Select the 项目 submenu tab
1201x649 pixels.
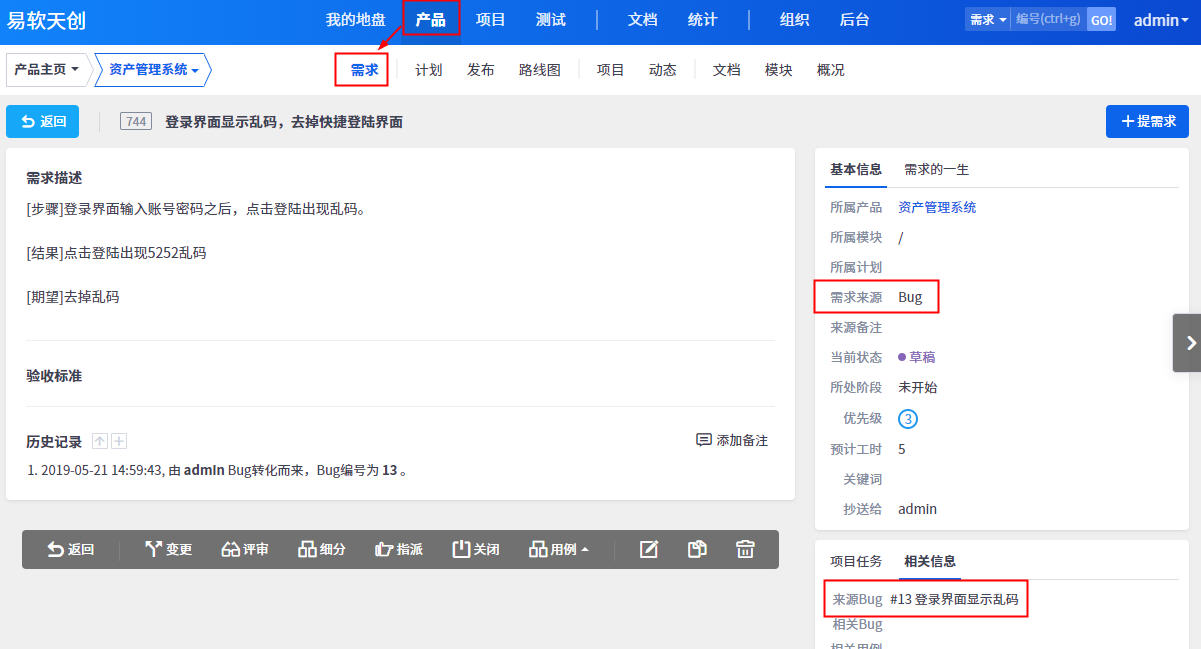[610, 69]
